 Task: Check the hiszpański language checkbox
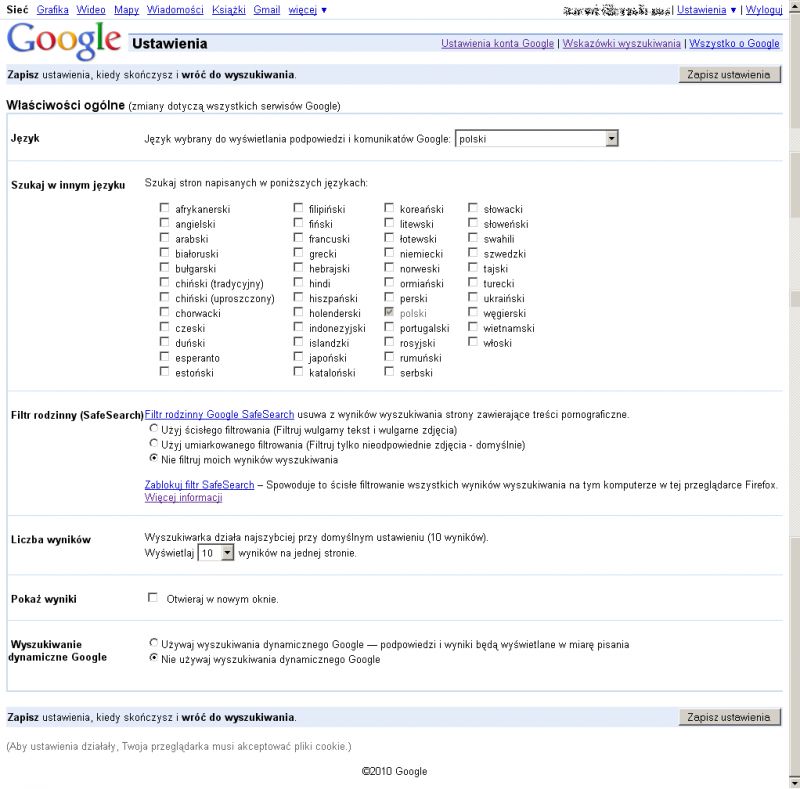298,297
